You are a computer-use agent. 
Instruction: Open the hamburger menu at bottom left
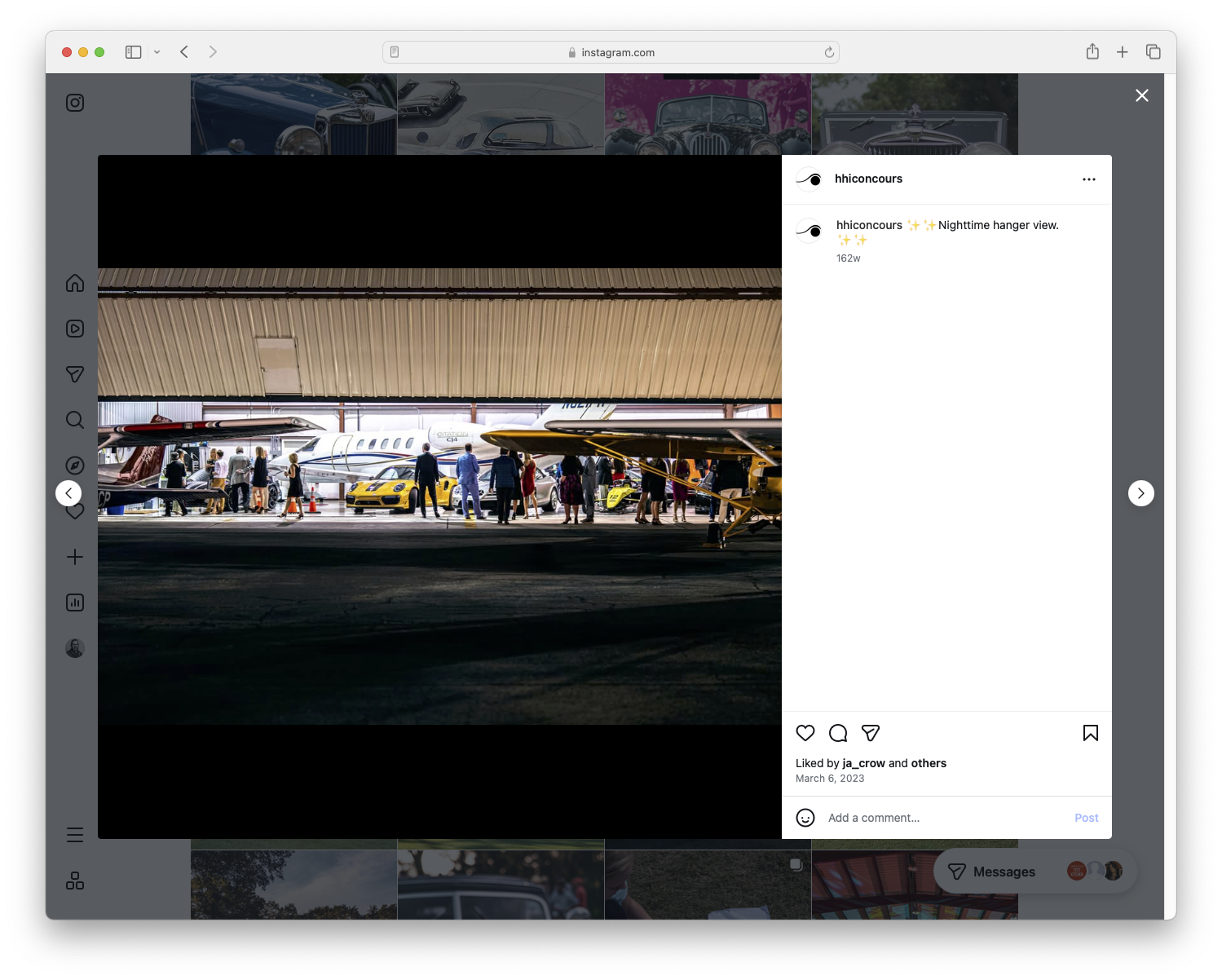pos(74,835)
